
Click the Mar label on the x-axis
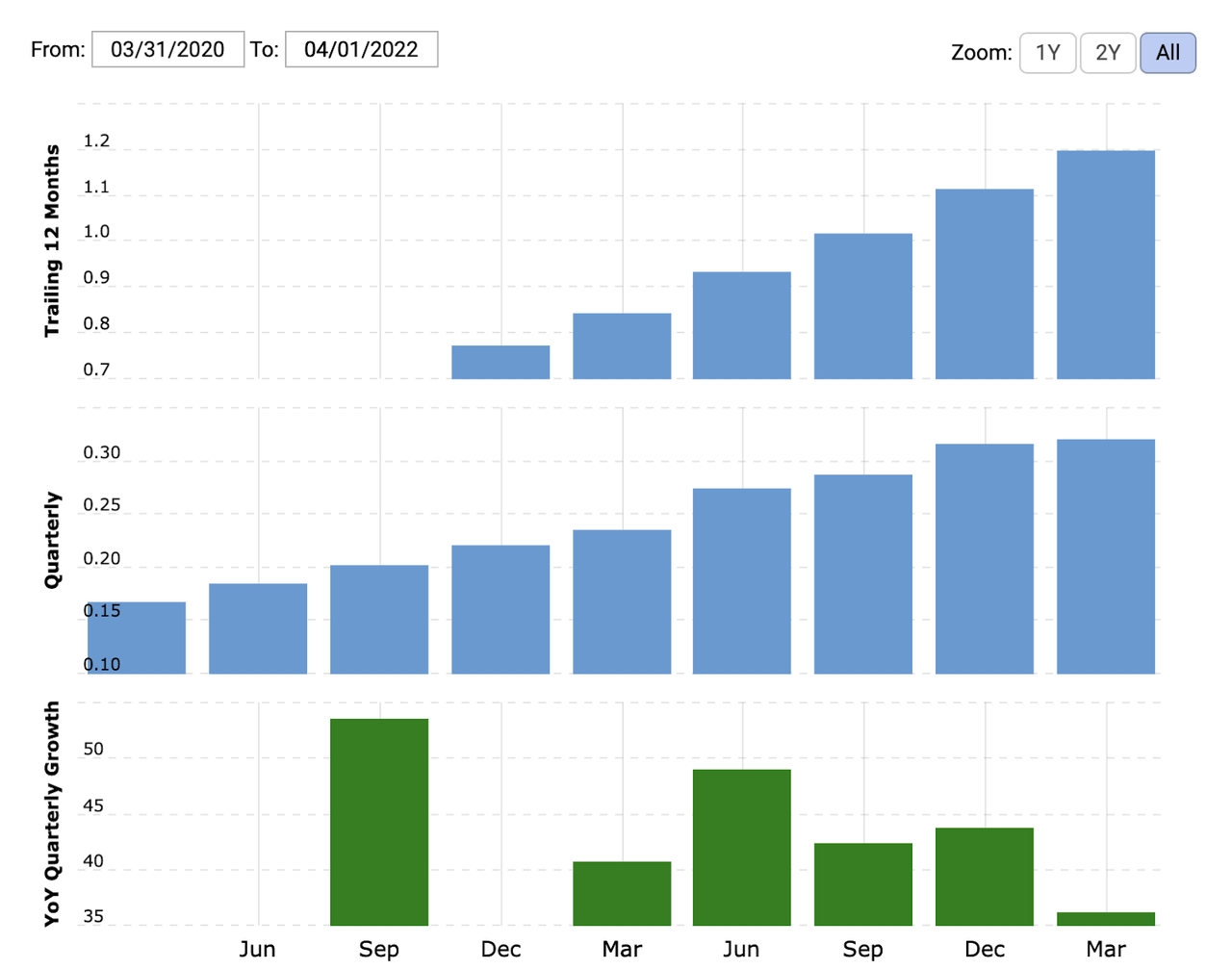pyautogui.click(x=621, y=949)
